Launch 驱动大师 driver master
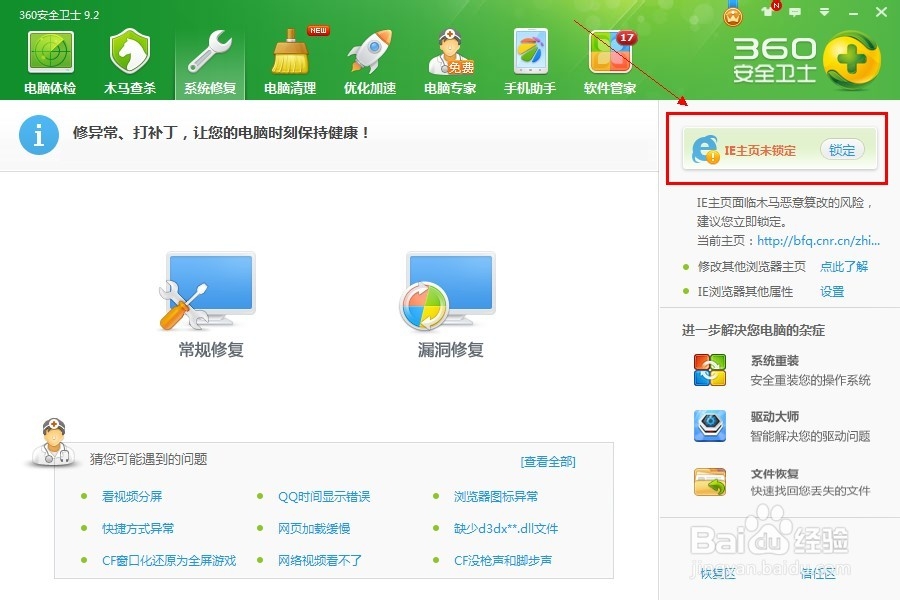 [x=710, y=424]
